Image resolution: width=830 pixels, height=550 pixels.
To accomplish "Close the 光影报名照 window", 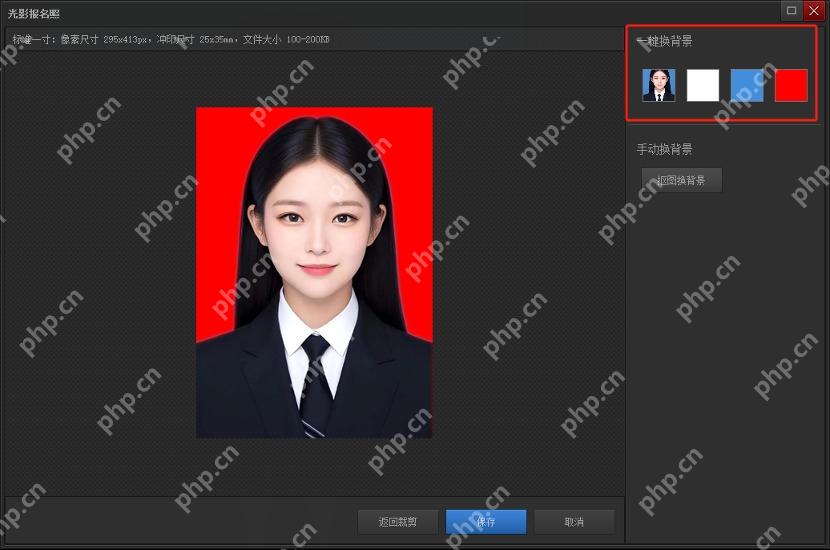I will [x=814, y=11].
